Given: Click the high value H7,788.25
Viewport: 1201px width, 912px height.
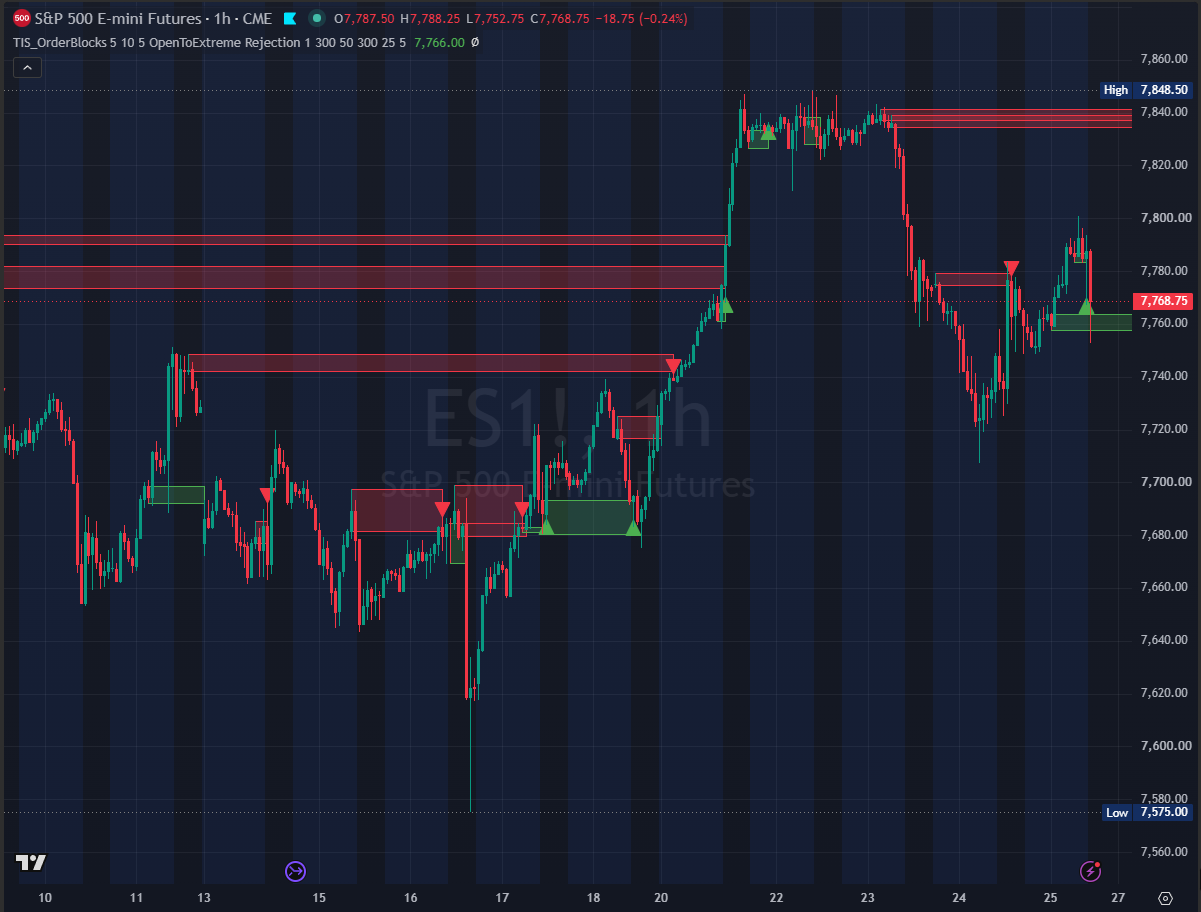Looking at the screenshot, I should (x=431, y=19).
